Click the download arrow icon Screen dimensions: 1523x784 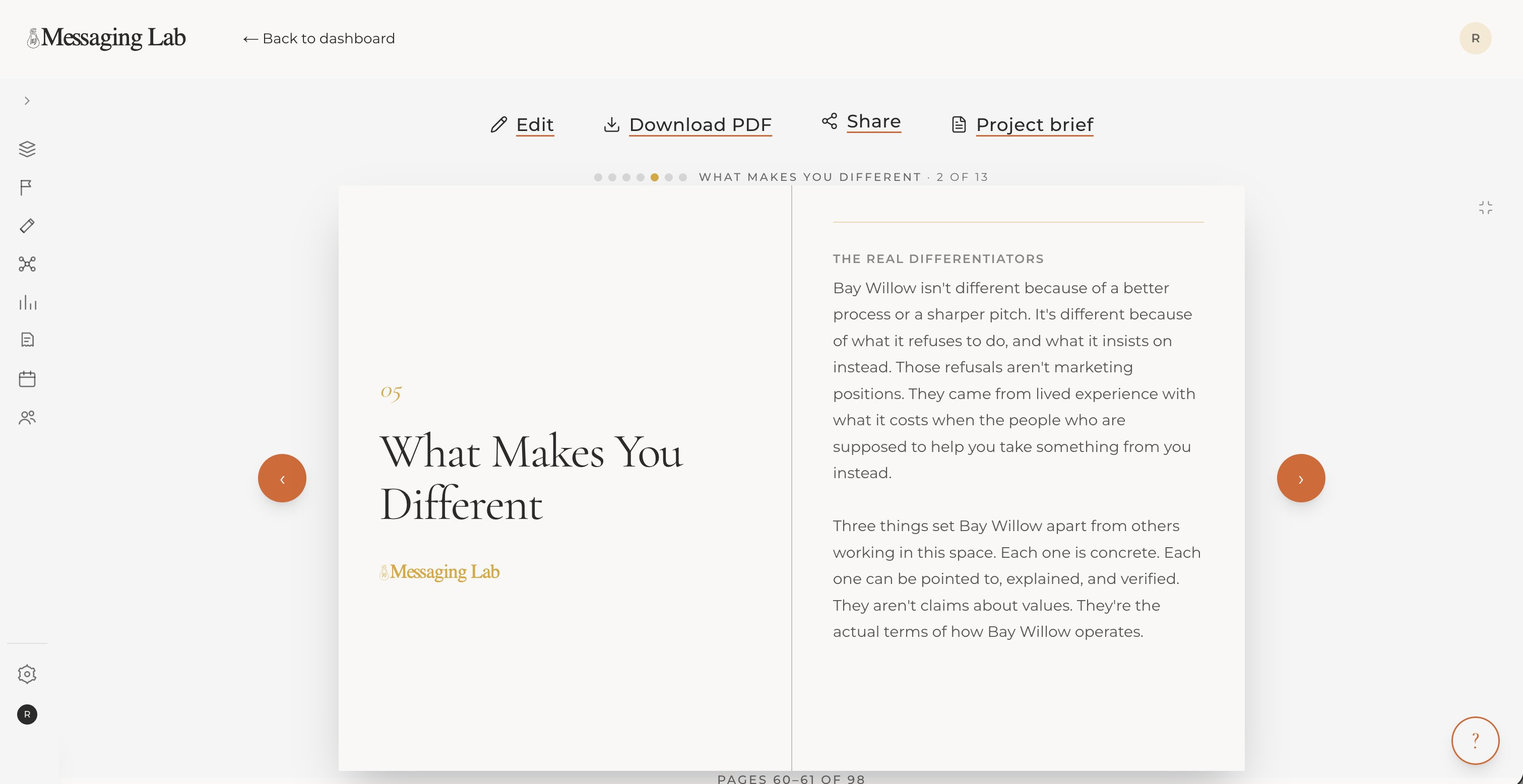611,125
